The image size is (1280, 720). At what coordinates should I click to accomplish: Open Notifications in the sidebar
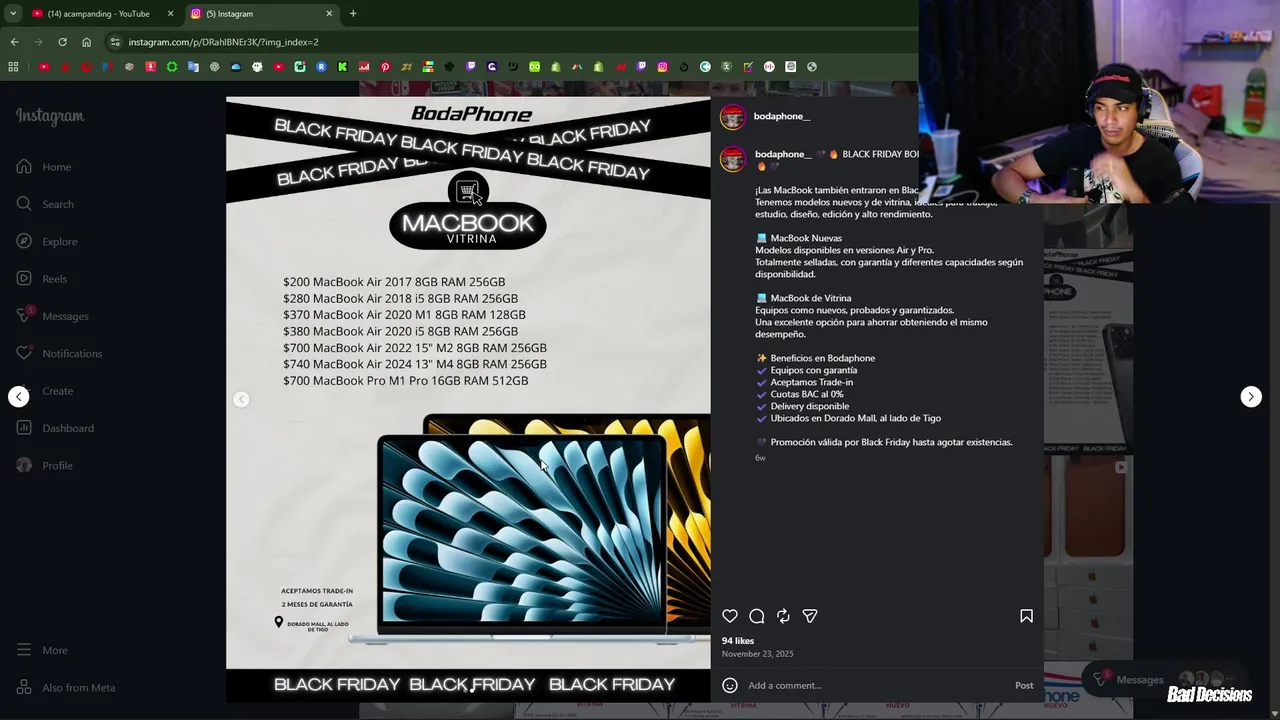pyautogui.click(x=59, y=353)
